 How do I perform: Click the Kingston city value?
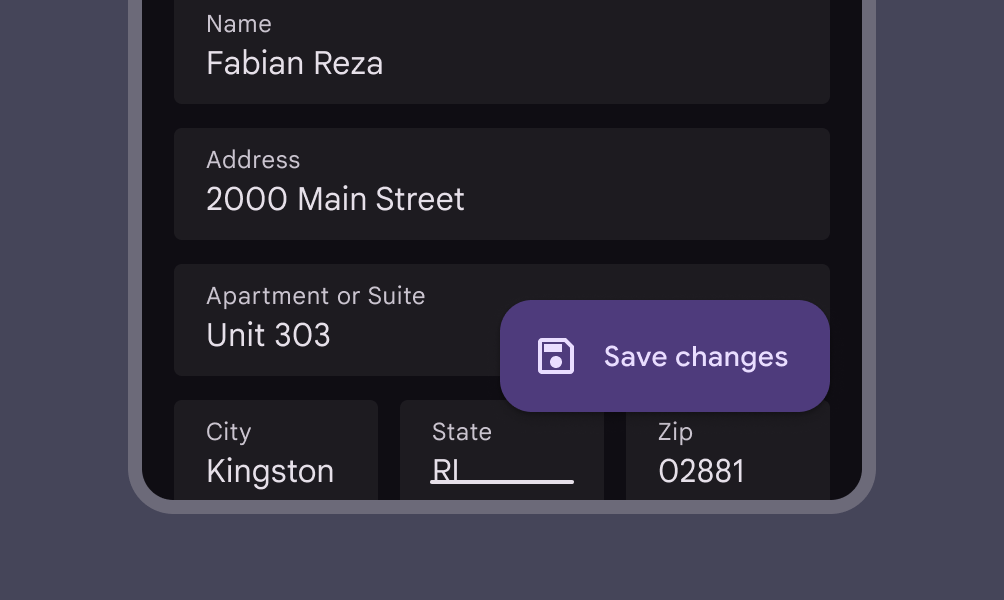click(x=270, y=472)
